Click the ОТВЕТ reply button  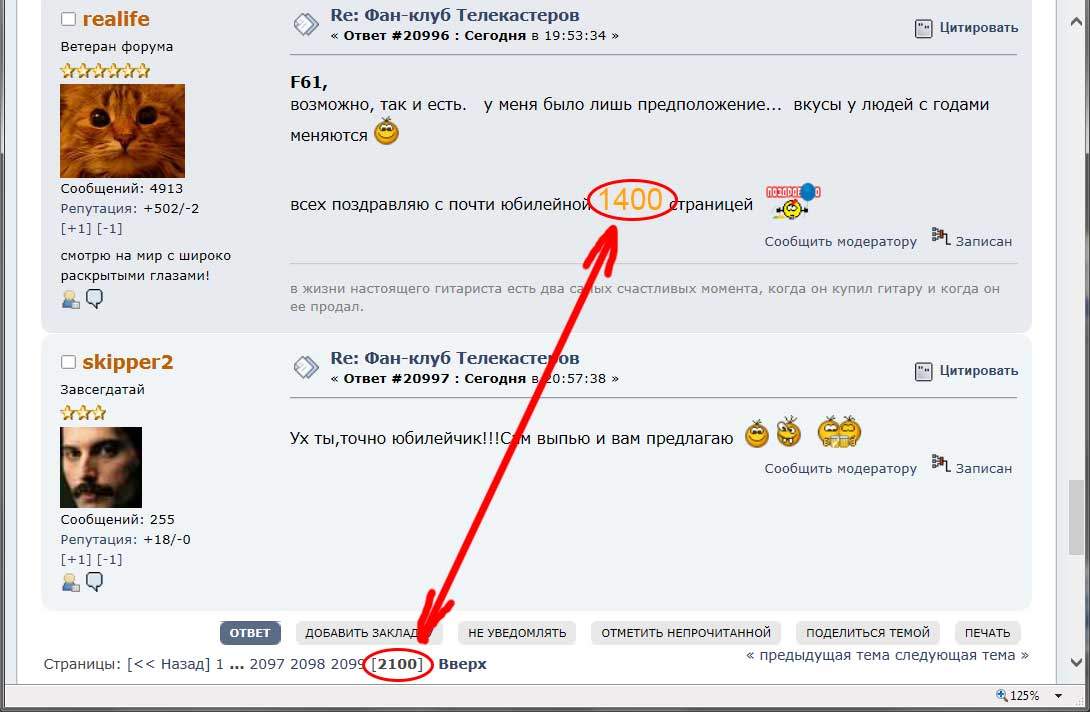tap(250, 633)
